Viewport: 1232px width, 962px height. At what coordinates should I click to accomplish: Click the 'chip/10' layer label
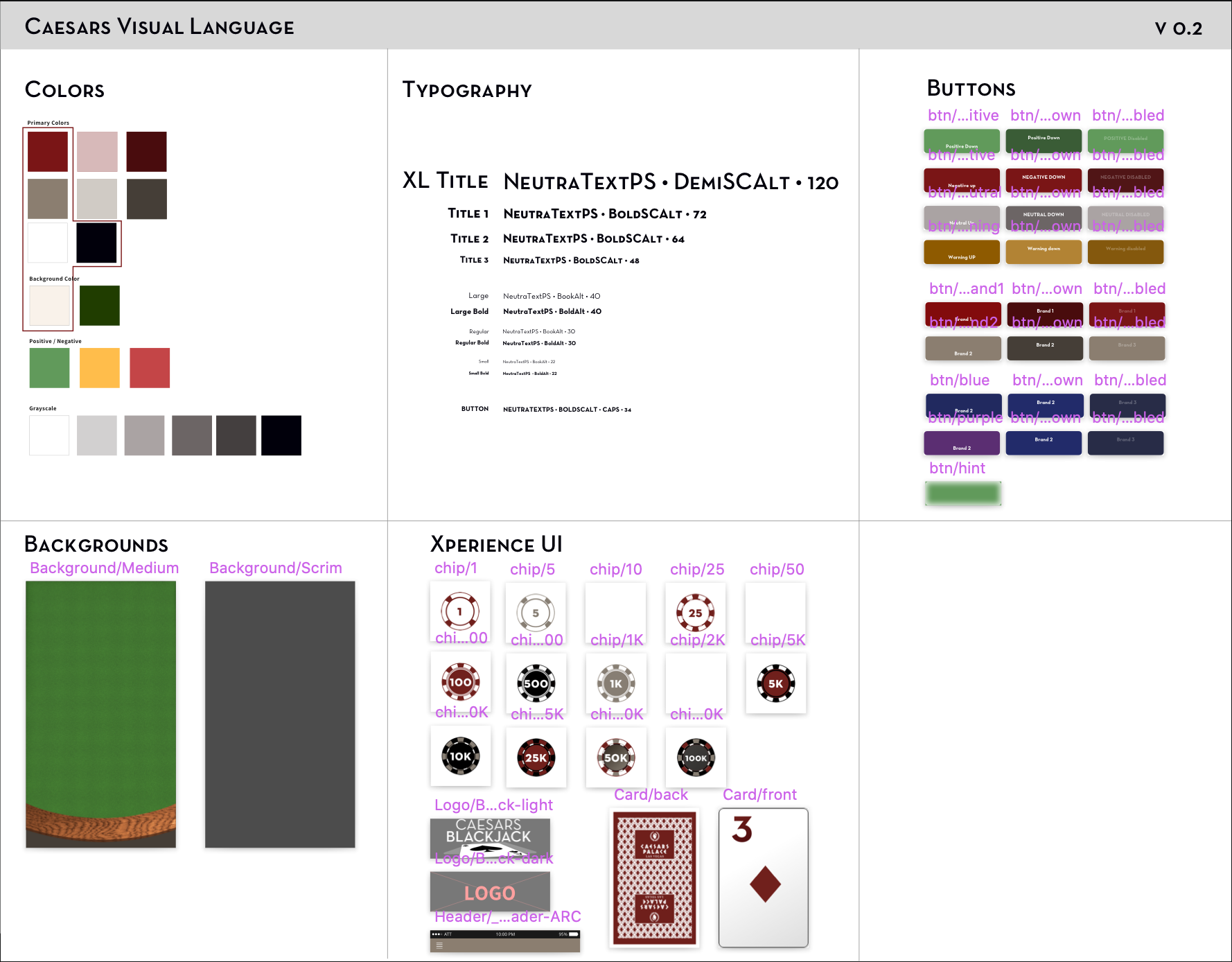point(616,570)
